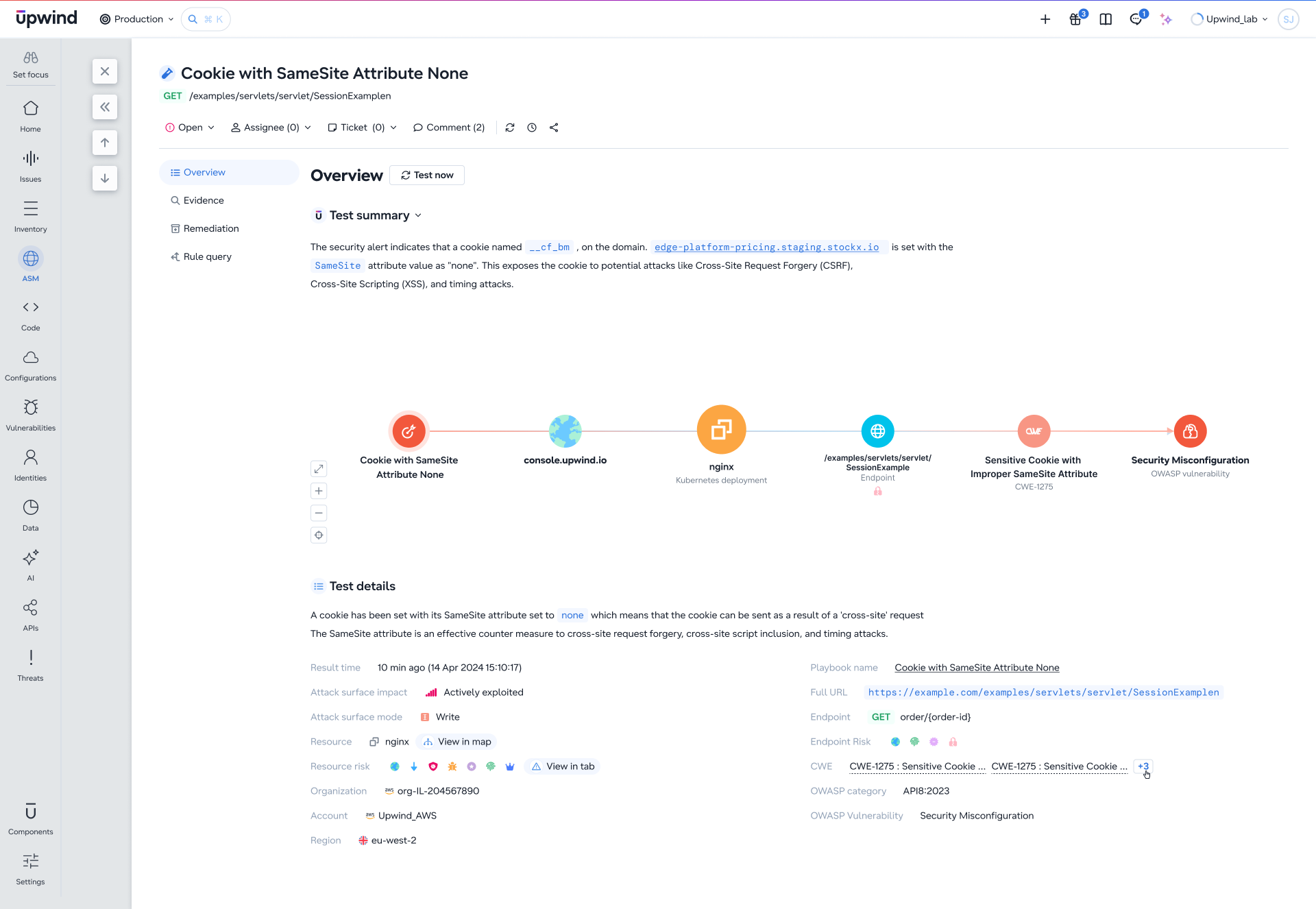Screen dimensions: 1316x909
Task: Expand the Ticket (0) dropdown
Action: 363,128
